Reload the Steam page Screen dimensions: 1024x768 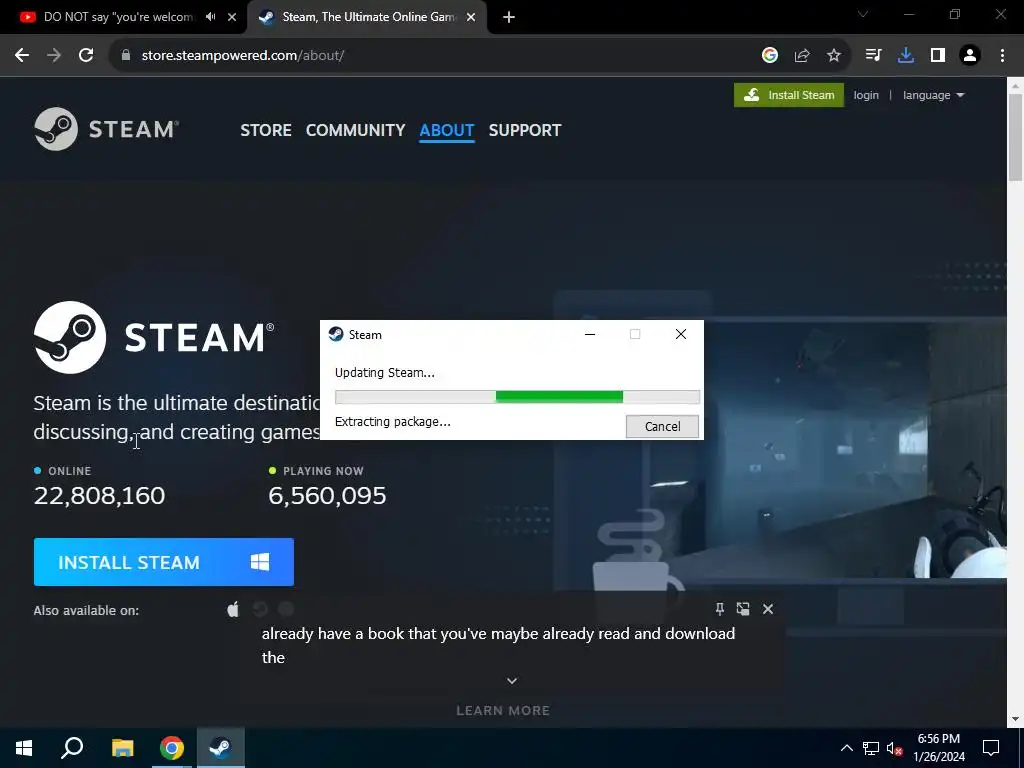pos(86,56)
